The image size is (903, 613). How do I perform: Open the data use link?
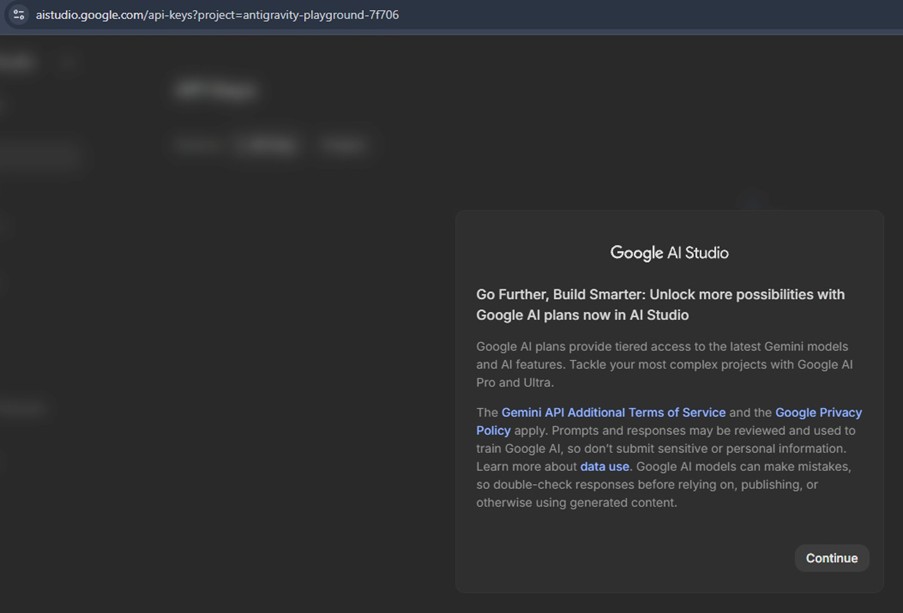(x=604, y=467)
